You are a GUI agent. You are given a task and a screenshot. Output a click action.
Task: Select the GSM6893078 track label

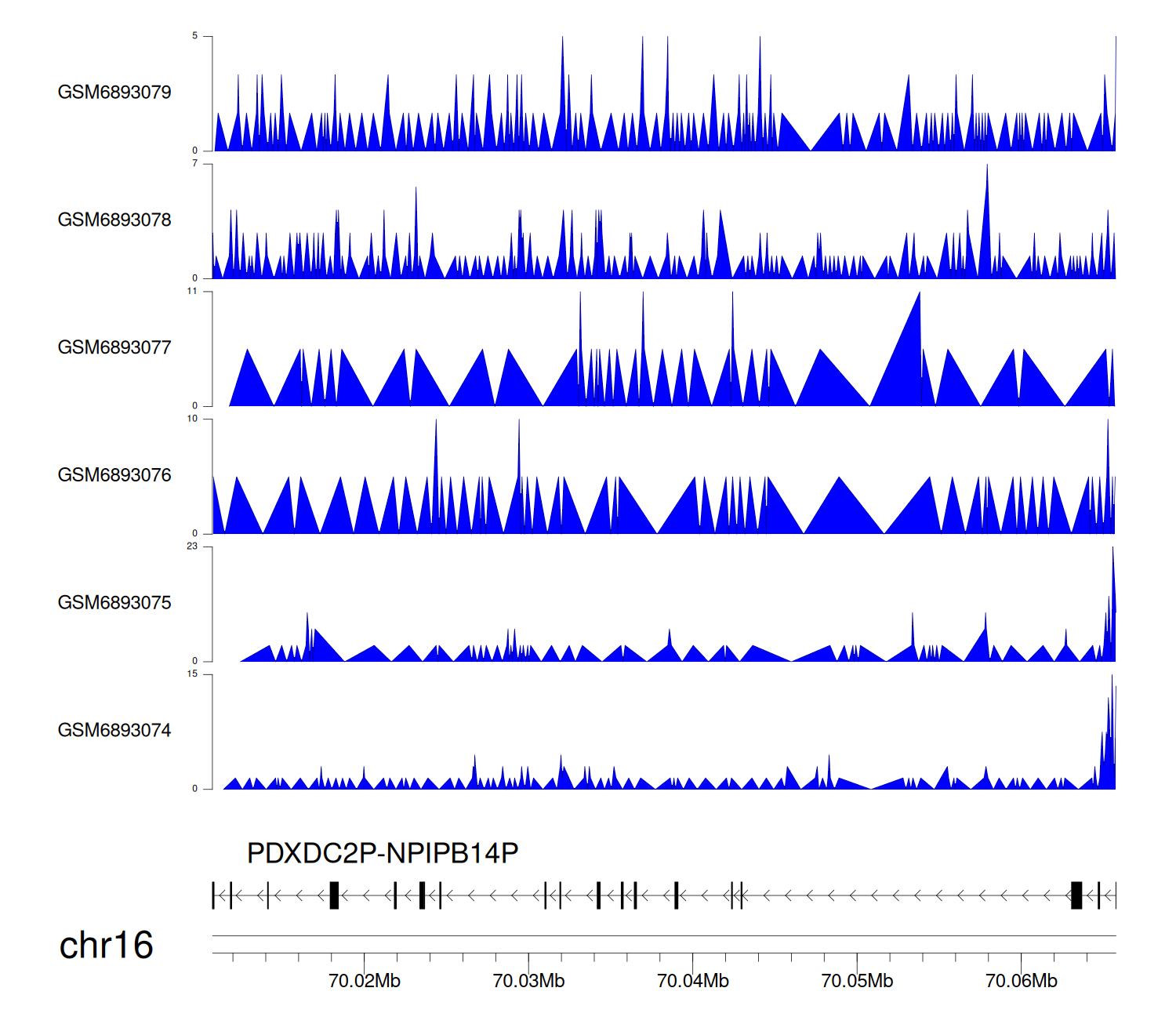[114, 220]
